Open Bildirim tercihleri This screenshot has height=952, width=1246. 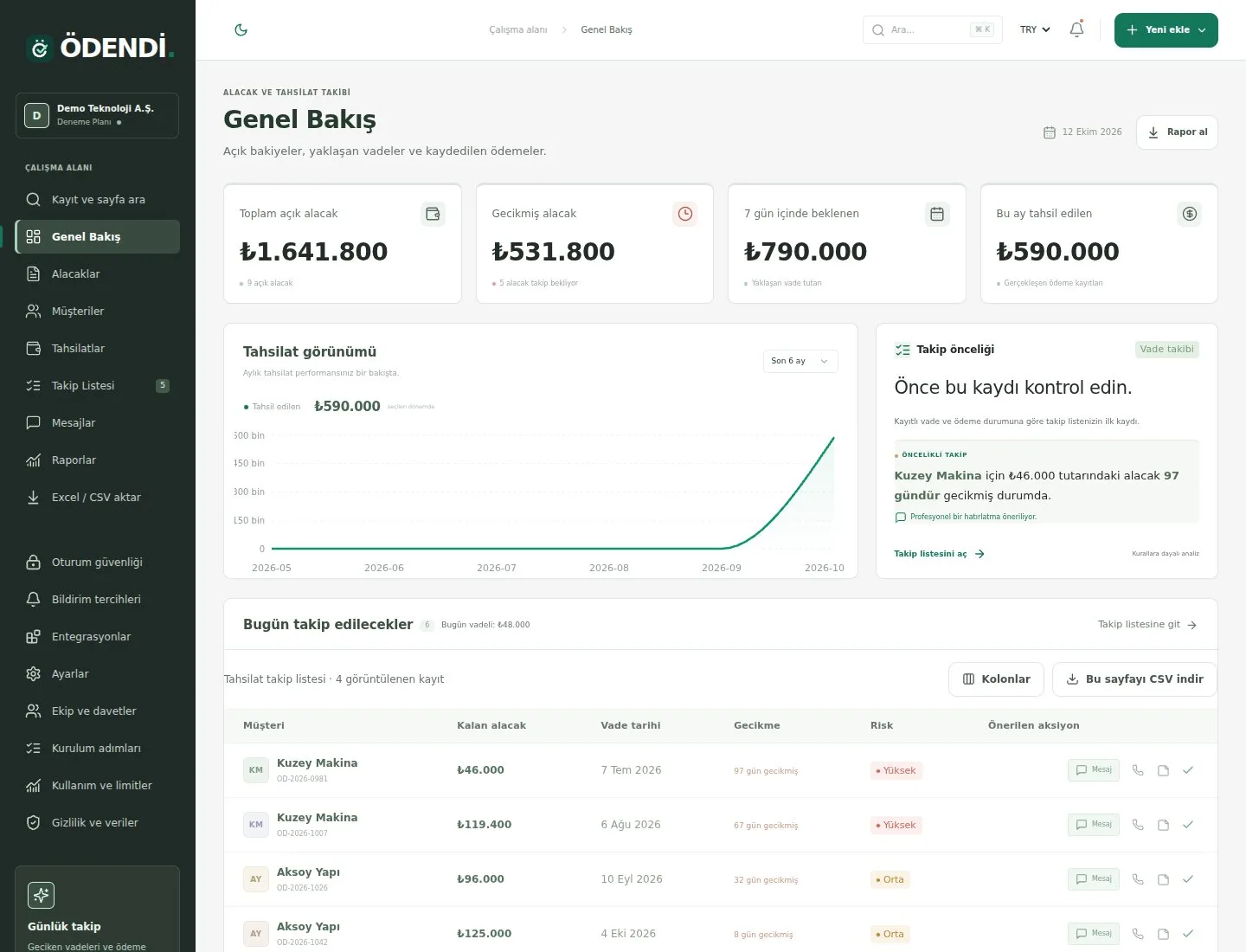(97, 599)
